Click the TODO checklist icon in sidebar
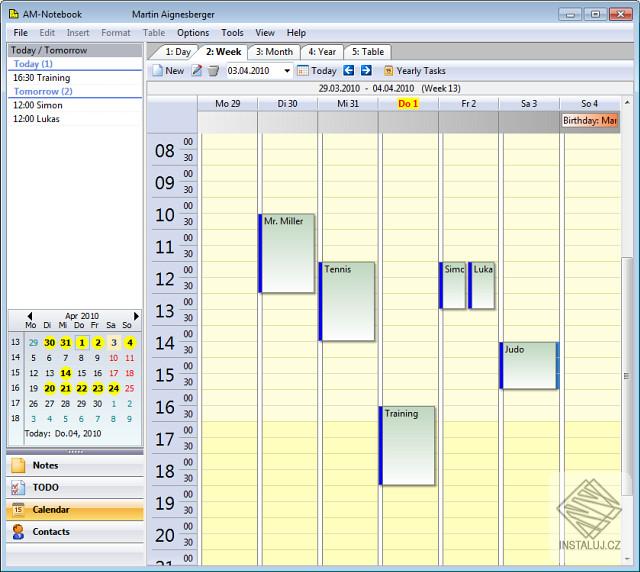640x572 pixels. 18,487
